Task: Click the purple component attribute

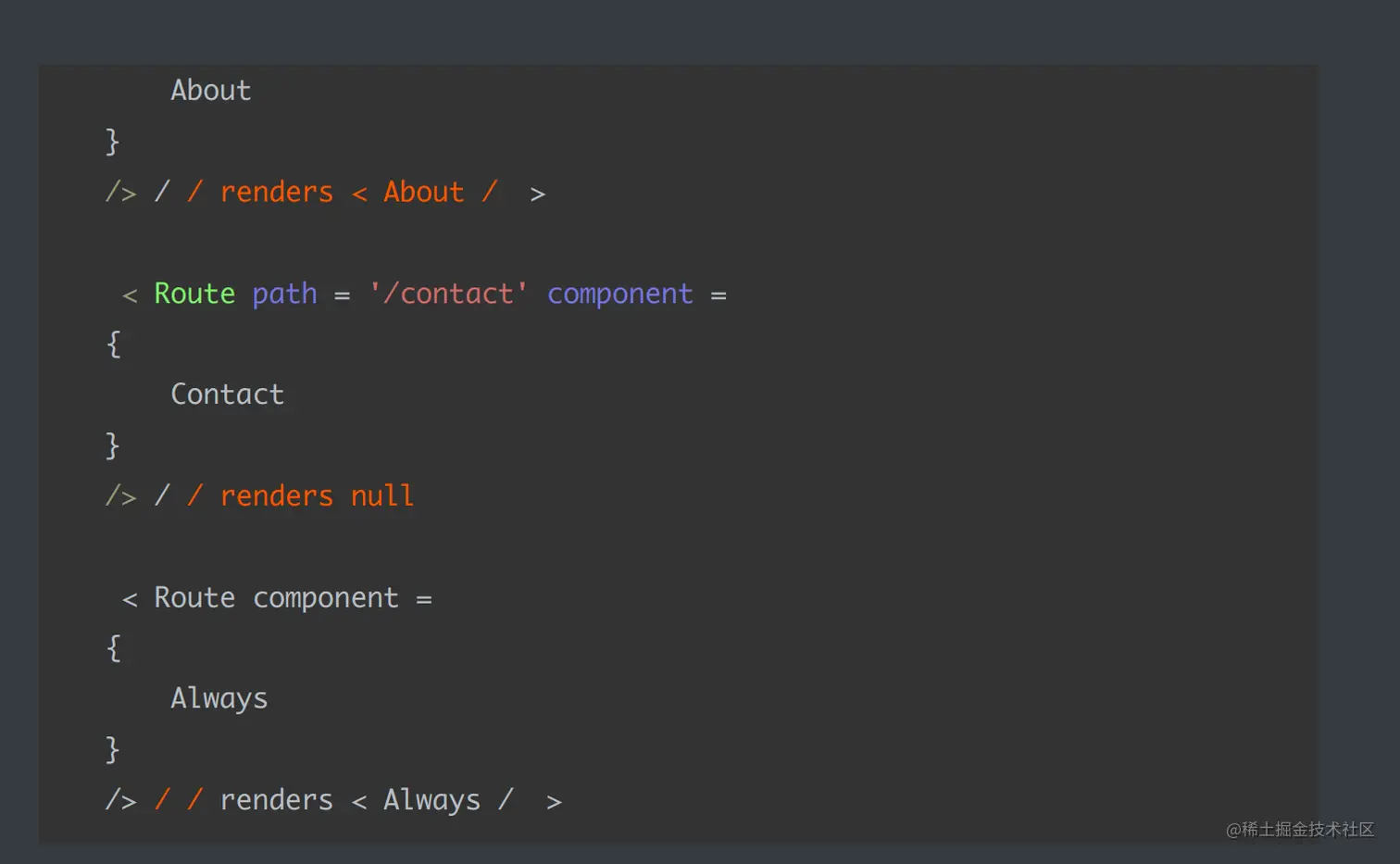Action: (619, 294)
